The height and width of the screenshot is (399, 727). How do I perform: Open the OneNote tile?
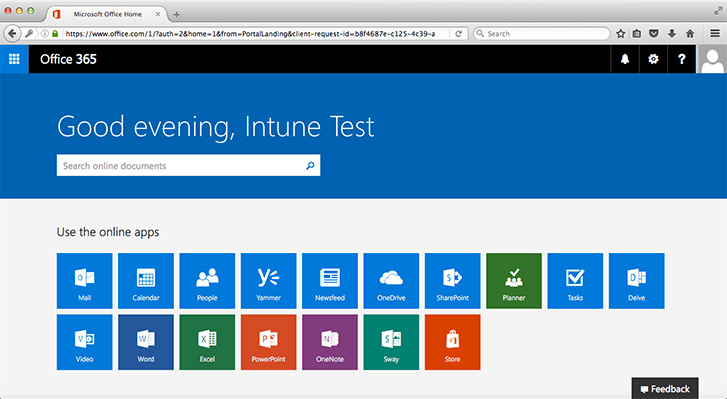pos(330,342)
